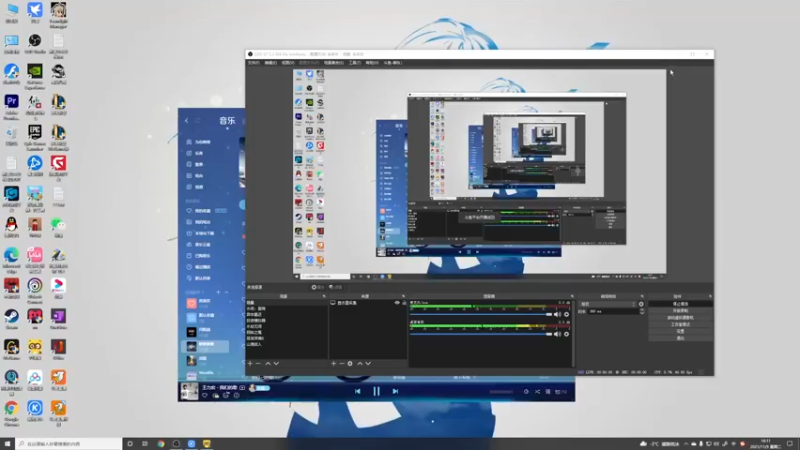This screenshot has height=450, width=800.
Task: Pop out the controls dock panel
Action: pos(710,296)
